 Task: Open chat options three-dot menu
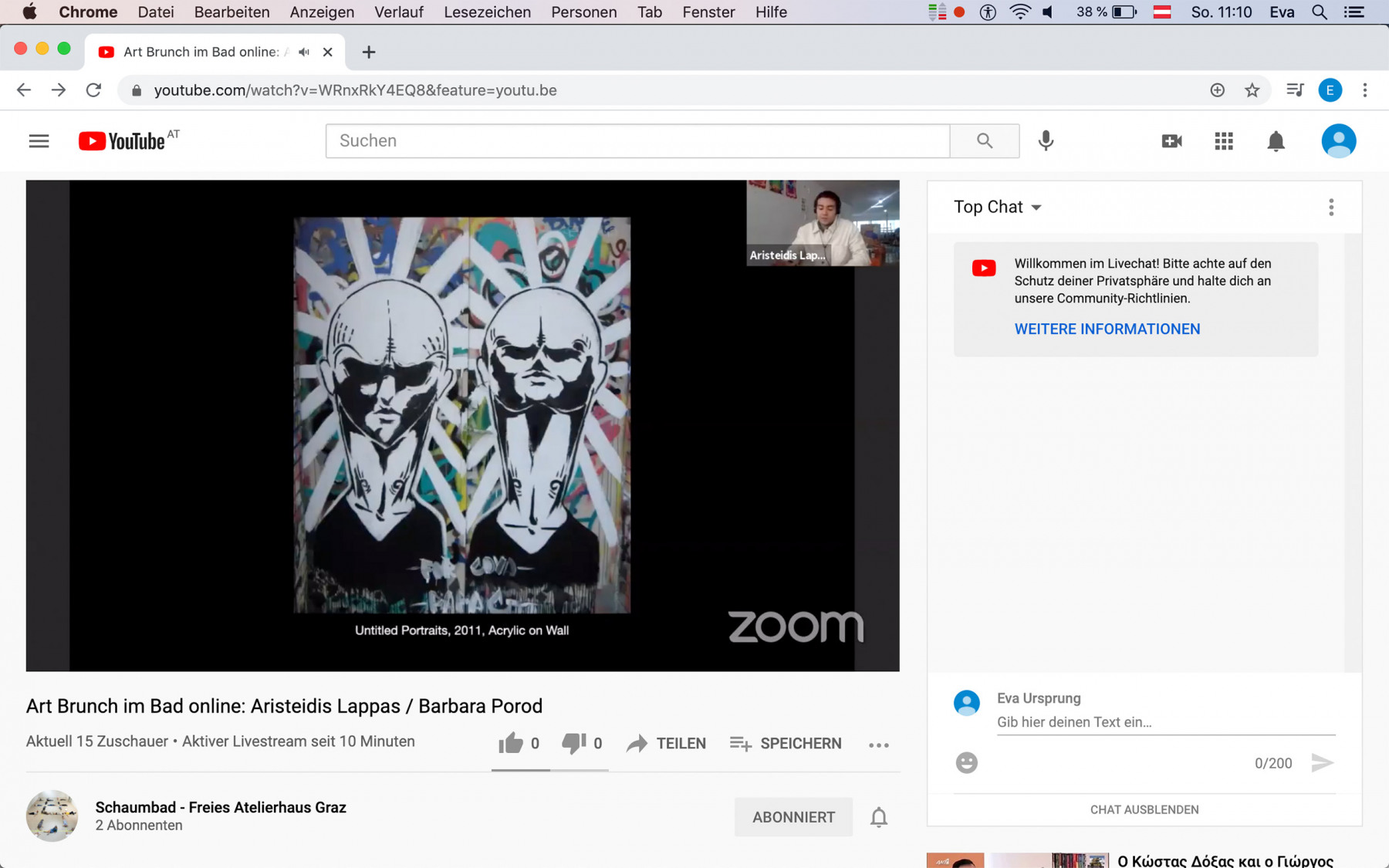(x=1331, y=207)
